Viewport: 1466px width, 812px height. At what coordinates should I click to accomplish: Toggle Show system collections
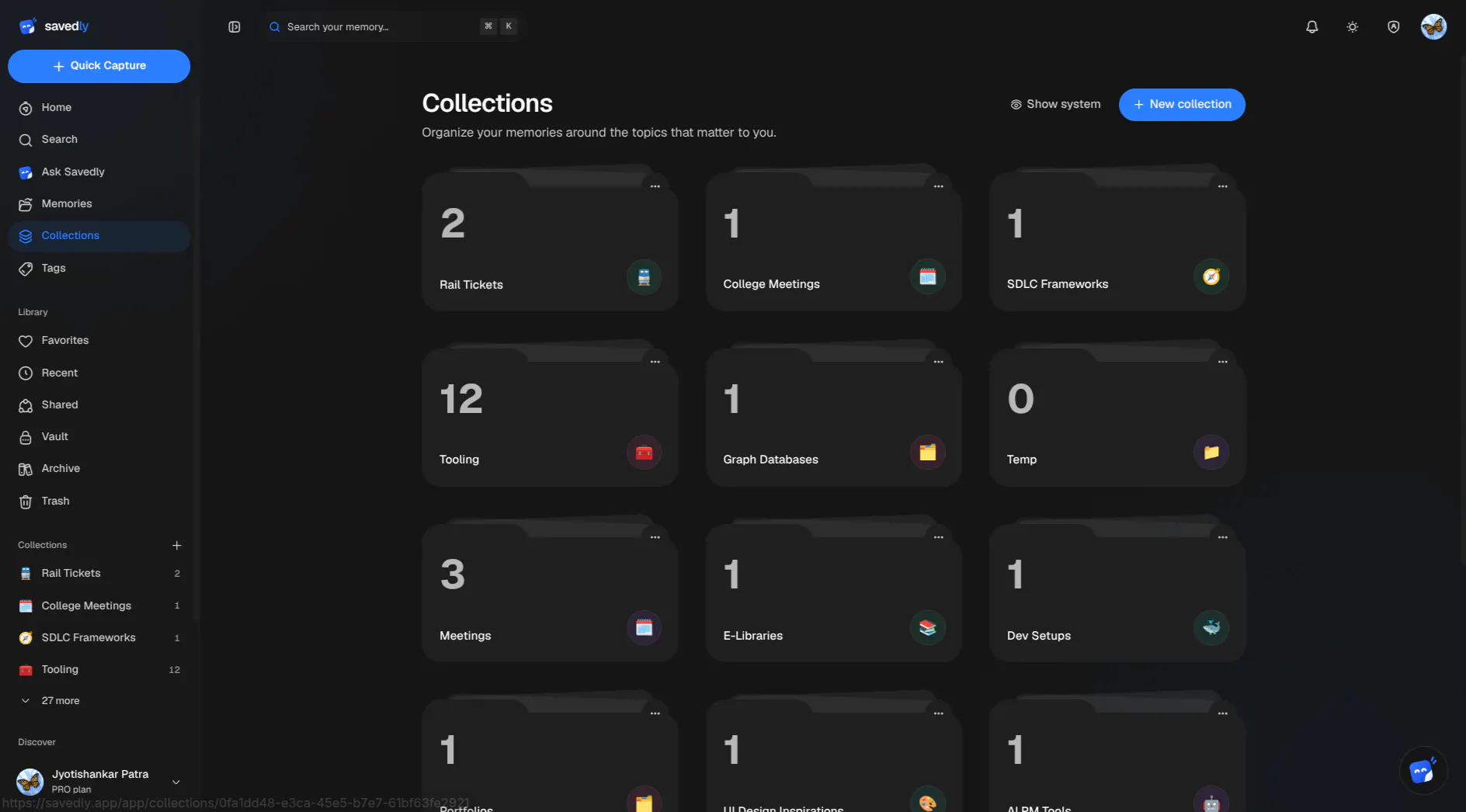coord(1055,104)
